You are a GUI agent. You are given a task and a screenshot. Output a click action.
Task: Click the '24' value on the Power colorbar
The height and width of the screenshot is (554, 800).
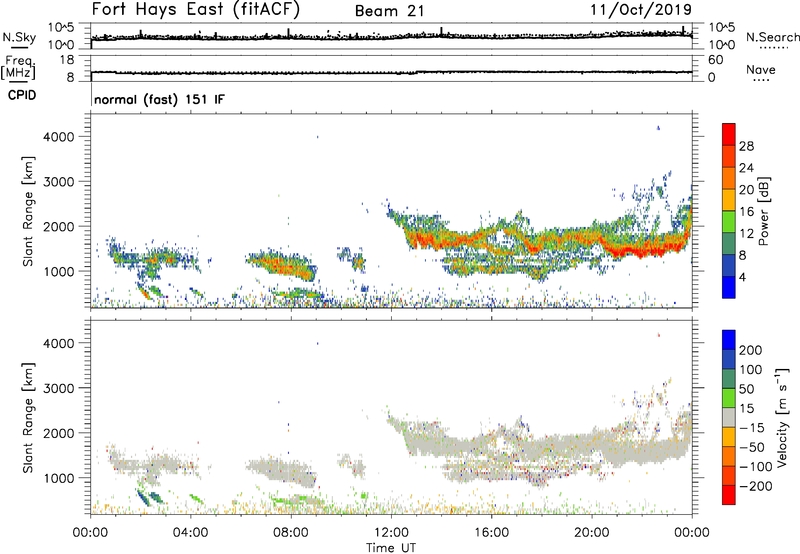(746, 168)
